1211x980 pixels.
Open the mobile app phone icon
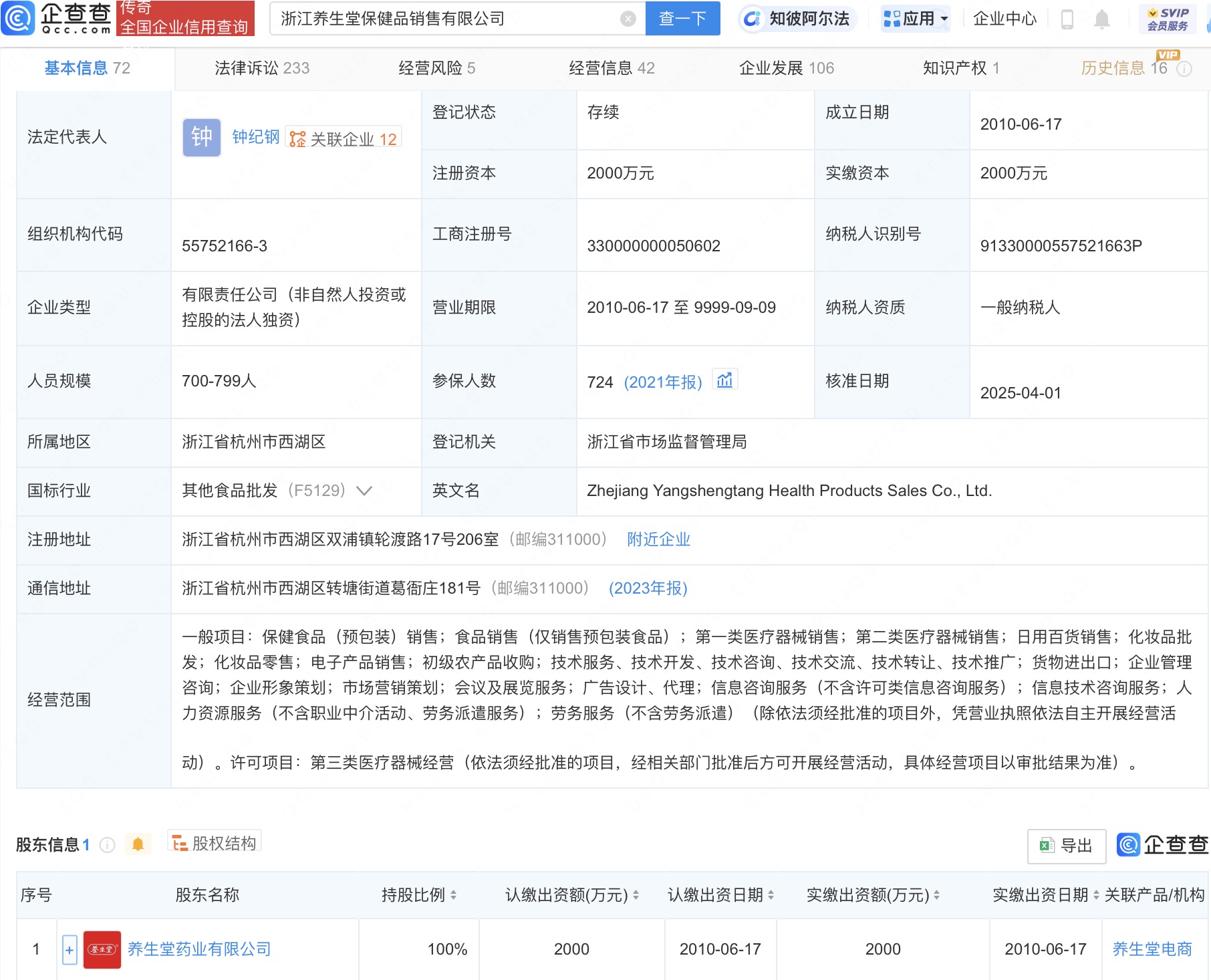[x=1067, y=19]
